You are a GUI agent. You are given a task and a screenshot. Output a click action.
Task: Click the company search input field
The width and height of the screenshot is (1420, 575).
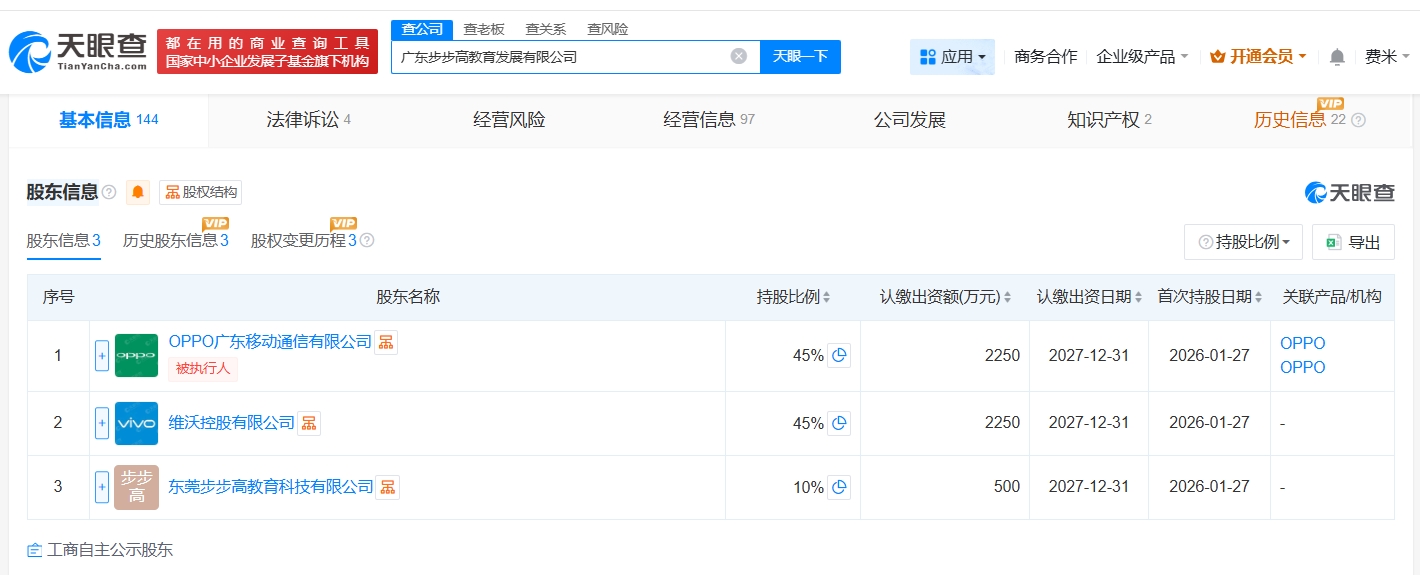(560, 57)
